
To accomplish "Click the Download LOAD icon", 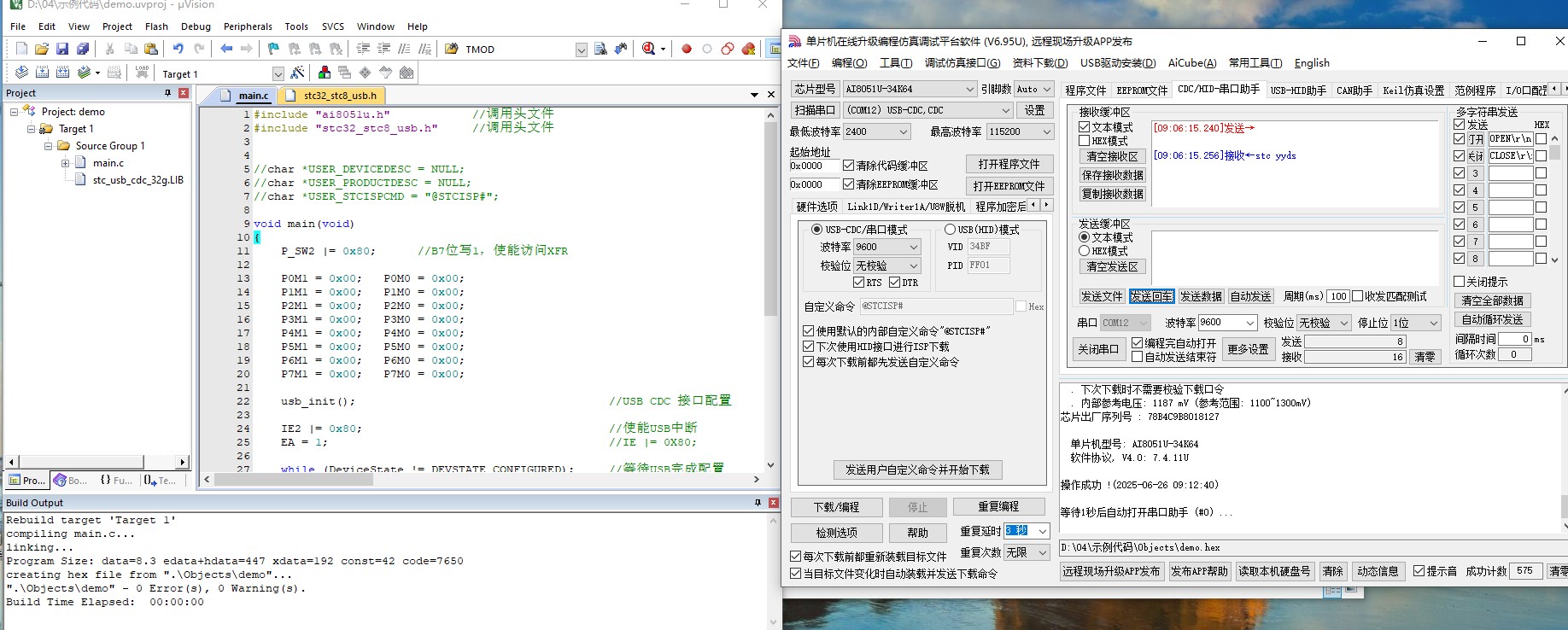I will pyautogui.click(x=142, y=73).
